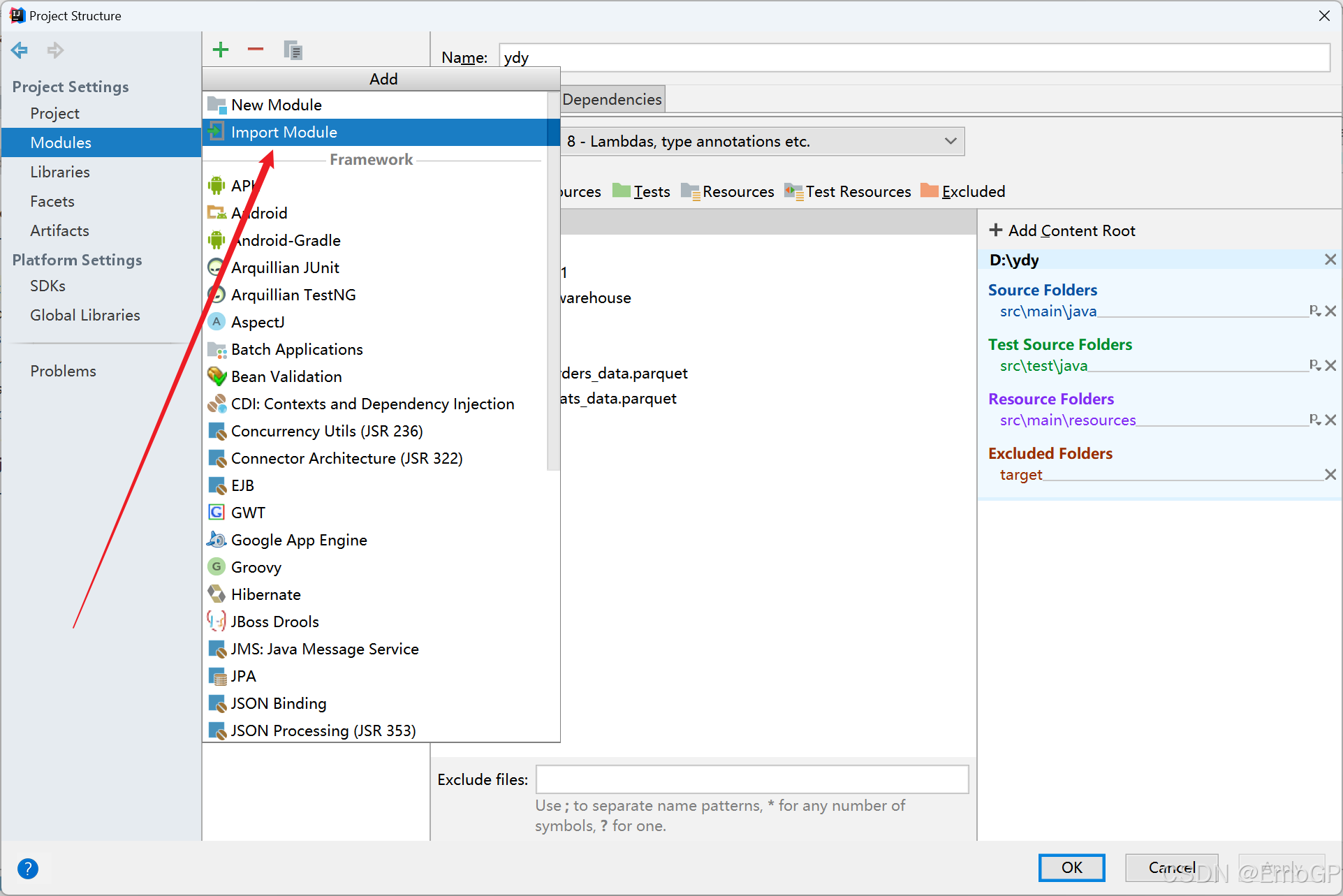
Task: Edit properties of the src\test\java folder
Action: (1314, 365)
